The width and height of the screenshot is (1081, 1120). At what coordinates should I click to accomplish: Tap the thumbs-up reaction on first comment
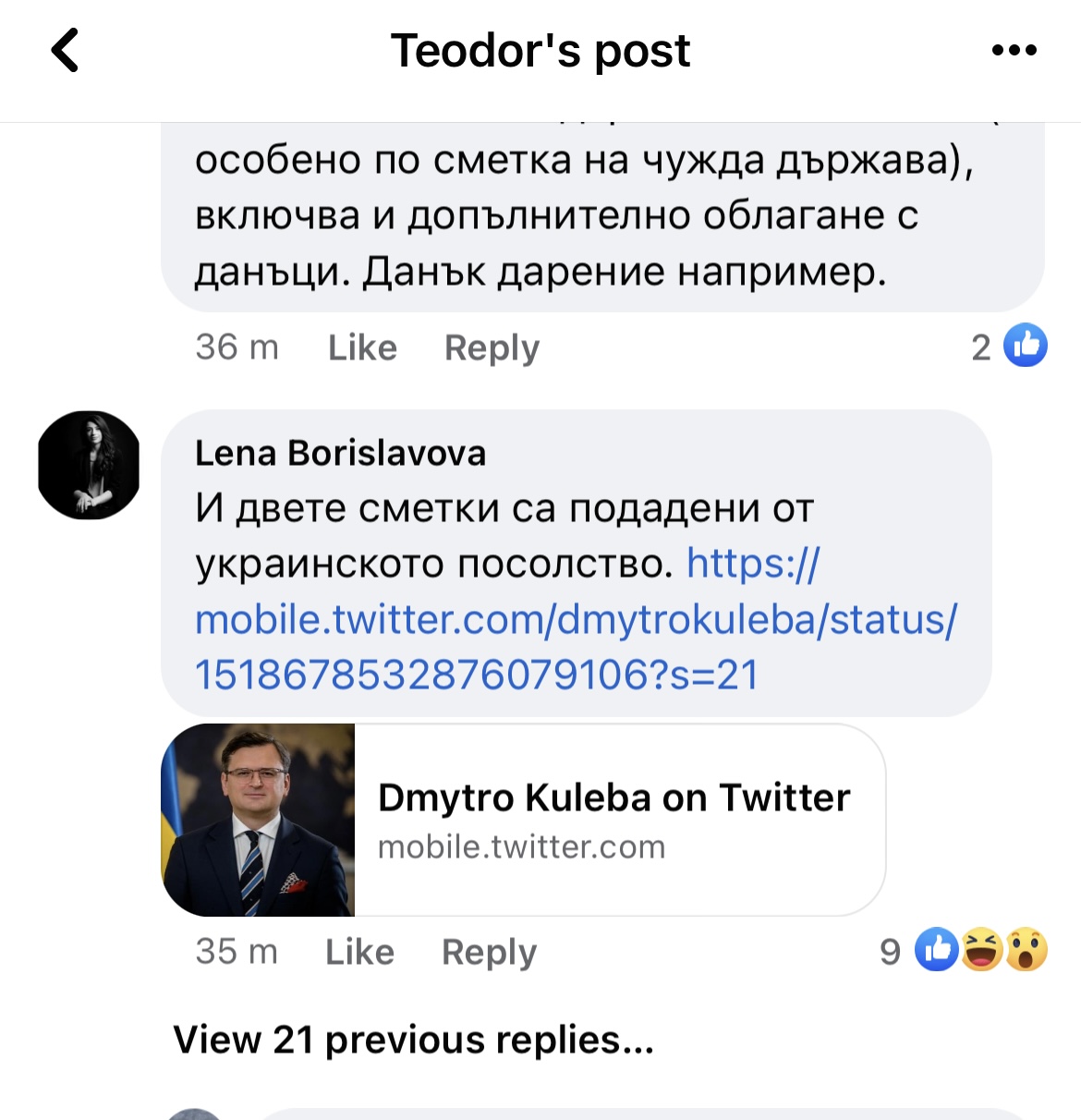click(1026, 346)
